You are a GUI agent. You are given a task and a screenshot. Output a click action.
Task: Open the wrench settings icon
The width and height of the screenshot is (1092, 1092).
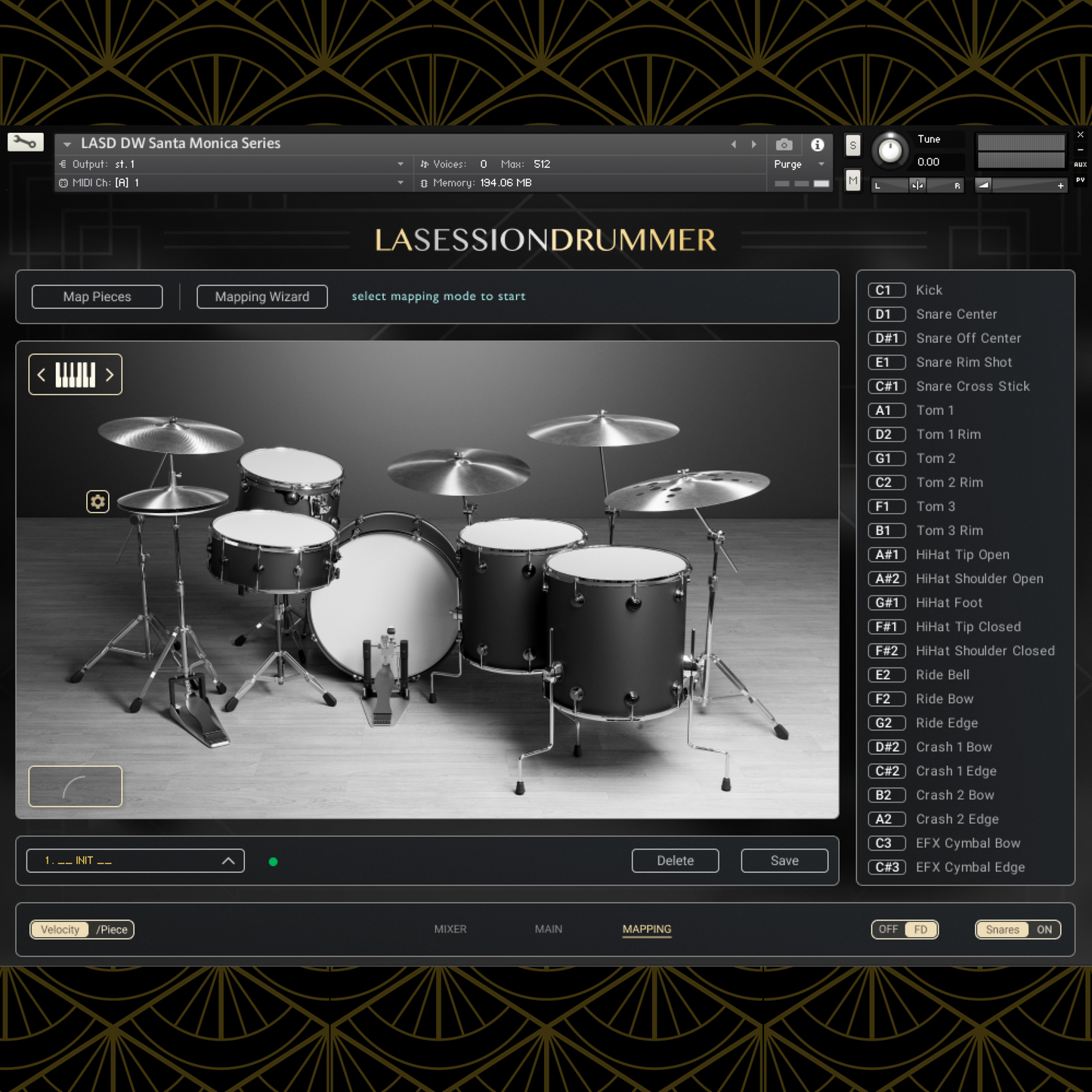pyautogui.click(x=26, y=142)
